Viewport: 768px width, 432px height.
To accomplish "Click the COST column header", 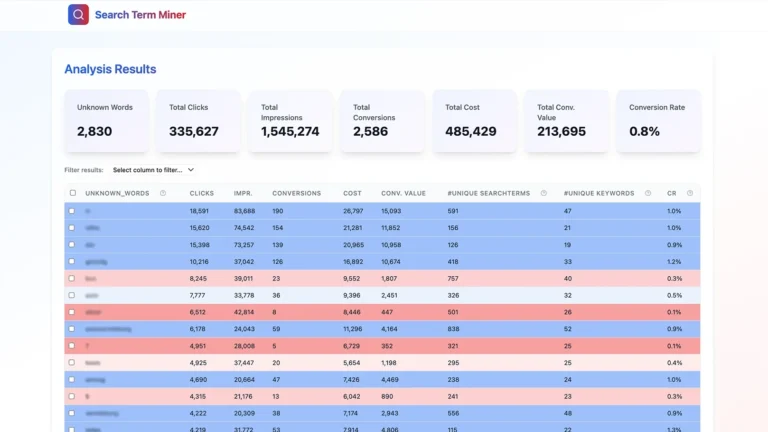I will (x=352, y=193).
